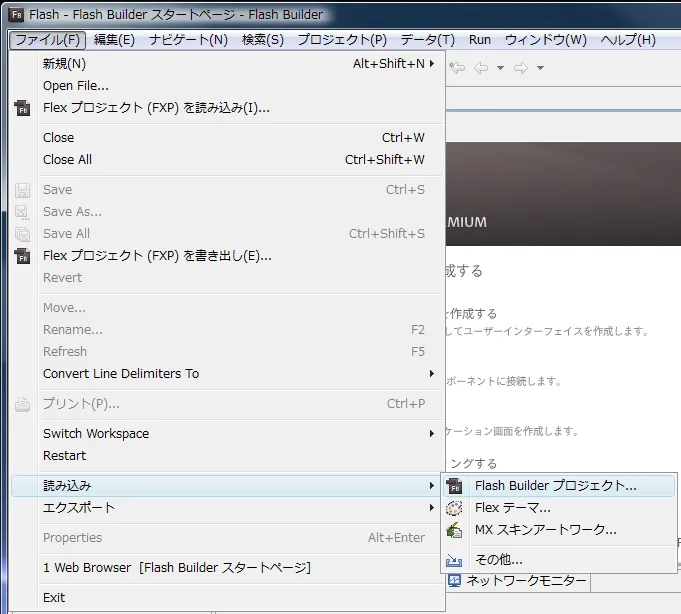
Task: Open the 検索(S) menu
Action: click(x=263, y=40)
